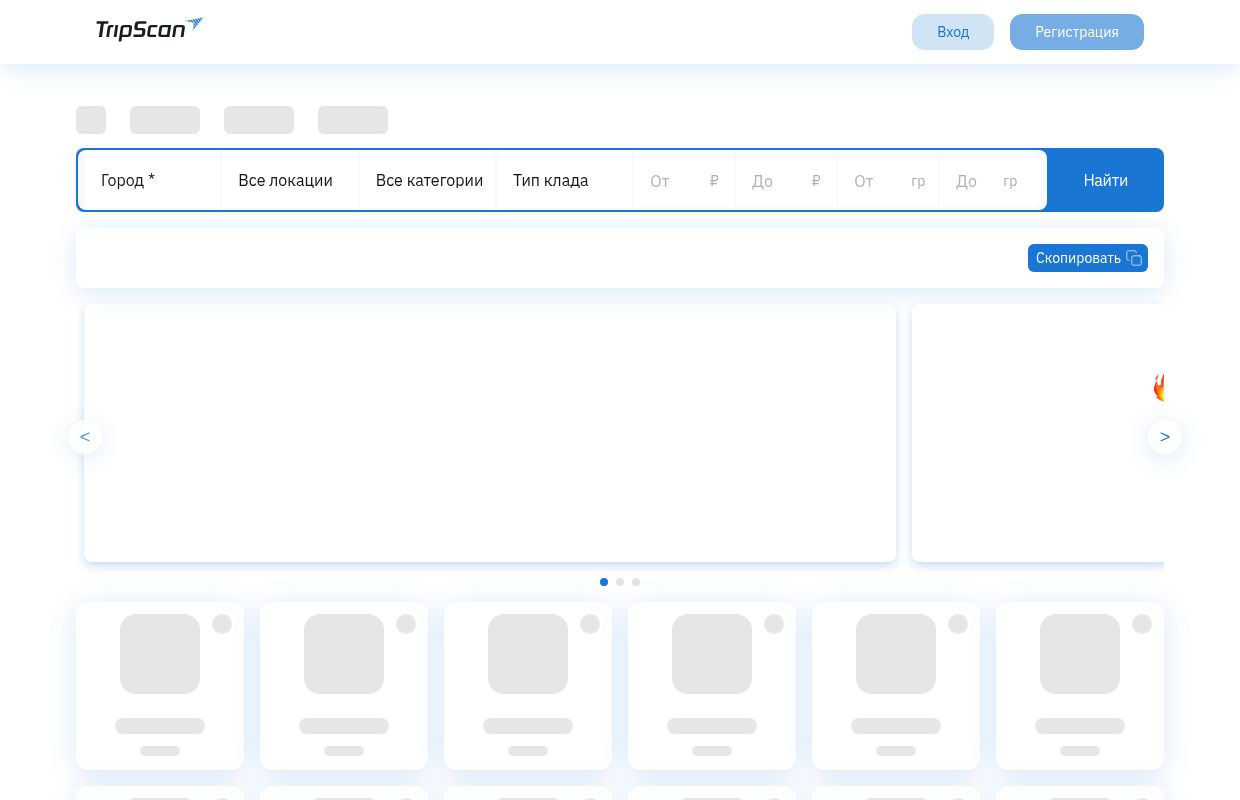Click the first large carousel banner
The width and height of the screenshot is (1240, 800).
coord(490,433)
